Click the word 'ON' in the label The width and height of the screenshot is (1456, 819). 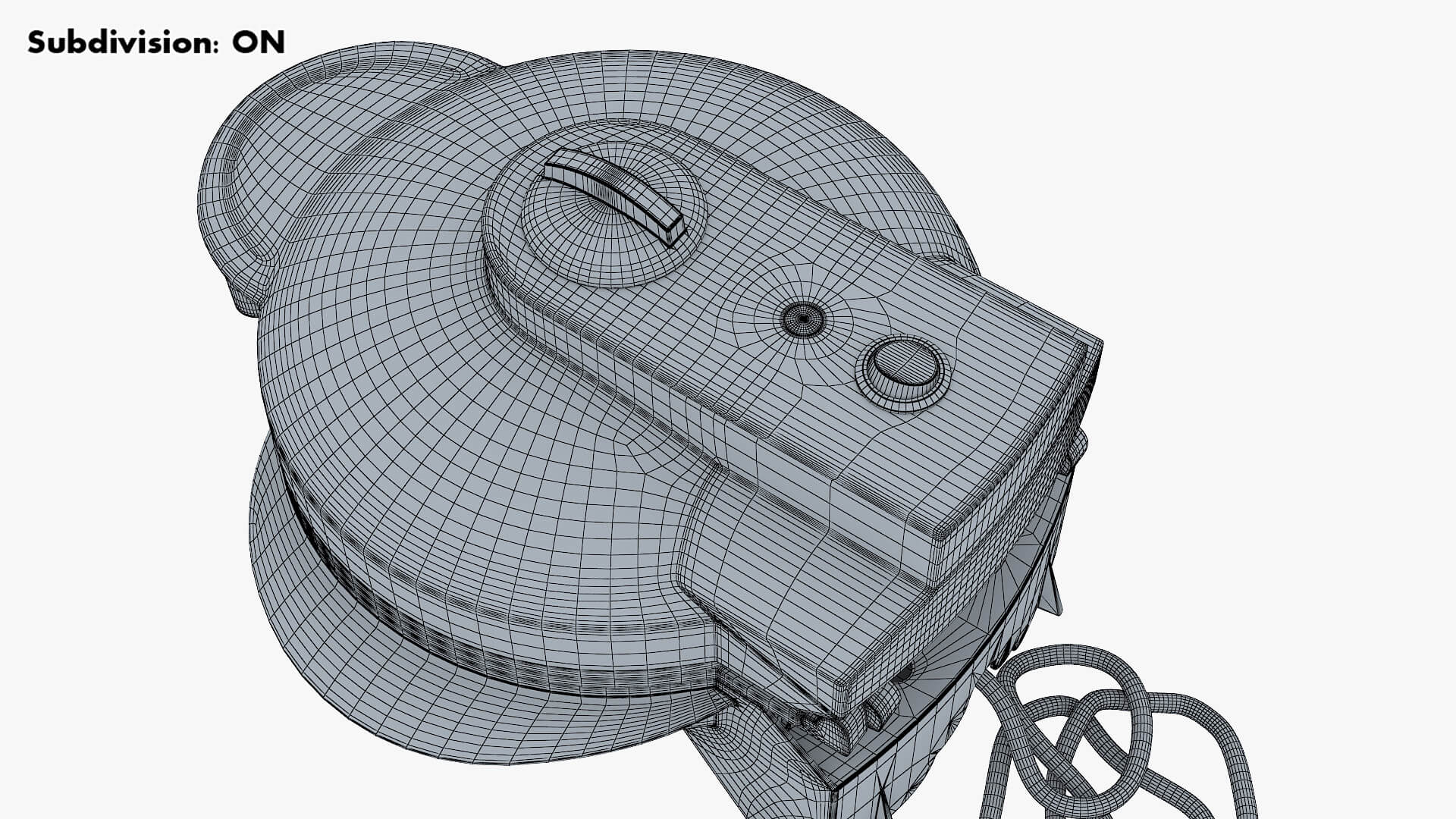(x=259, y=42)
